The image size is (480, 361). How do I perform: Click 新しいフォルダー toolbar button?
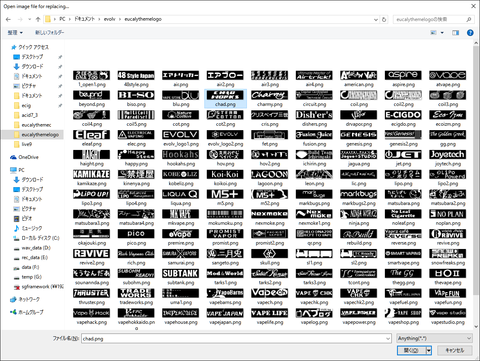point(50,33)
